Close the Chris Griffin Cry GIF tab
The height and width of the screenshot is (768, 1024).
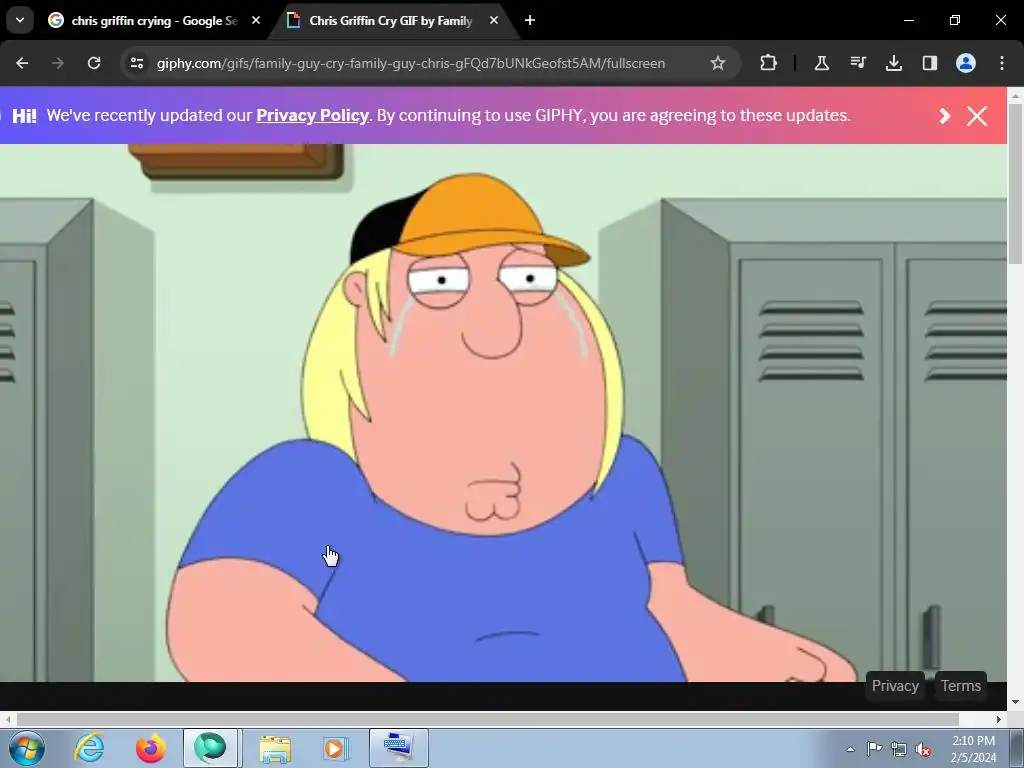coord(494,21)
